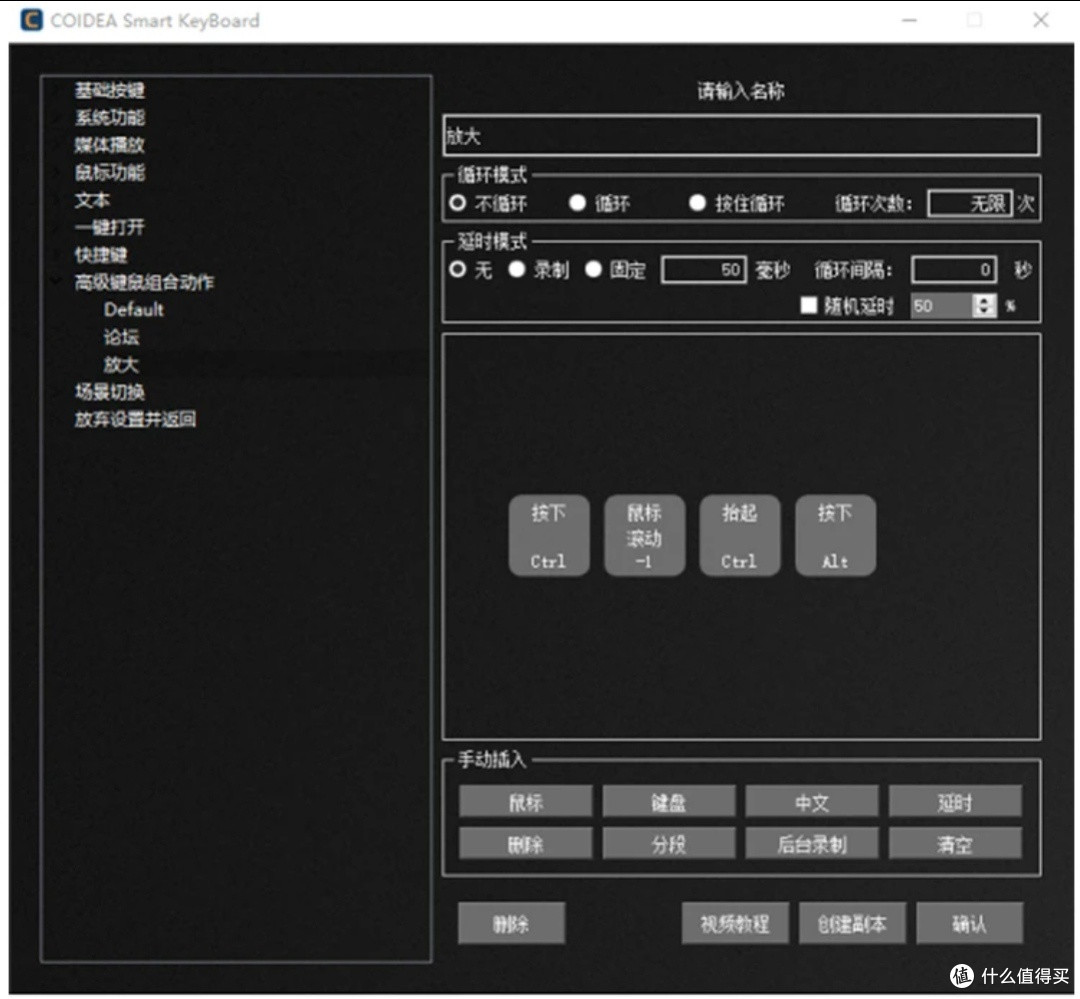
Task: Increase random delay percent with up arrow
Action: point(985,300)
